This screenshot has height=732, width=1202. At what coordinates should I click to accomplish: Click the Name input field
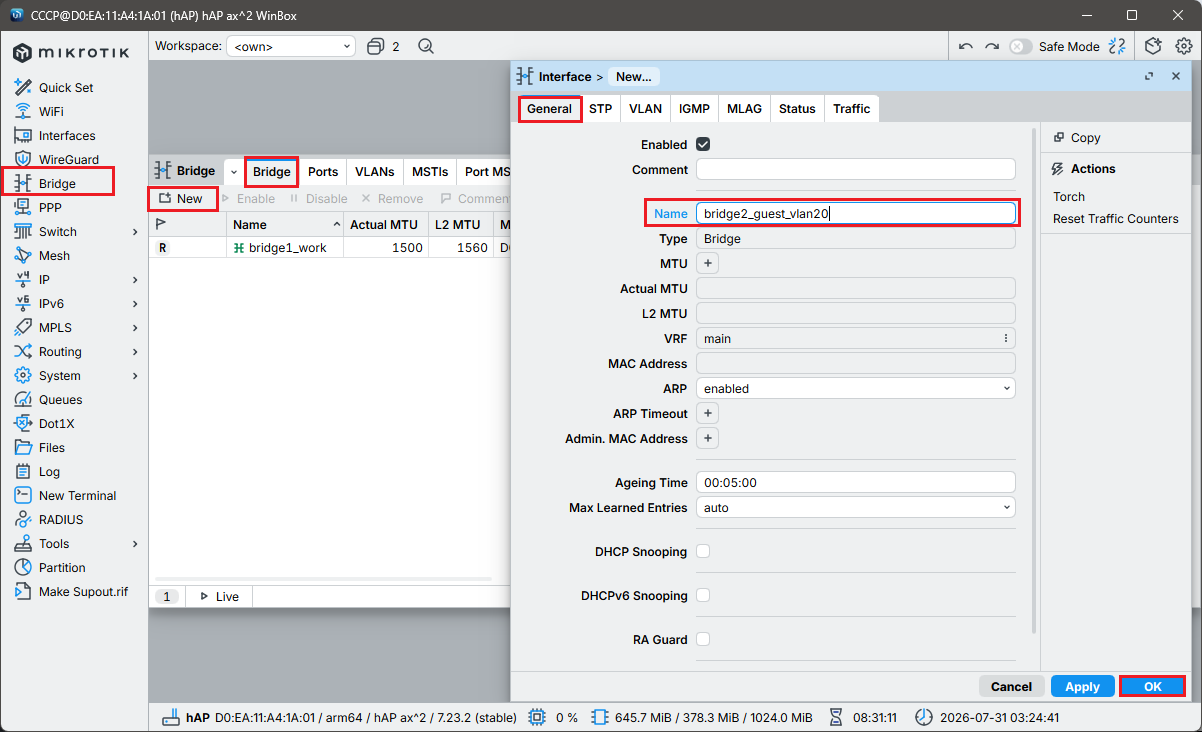[x=855, y=213]
